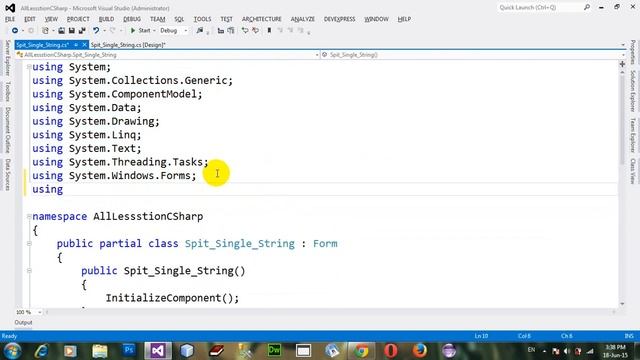Open the WINDOW menu
640x360 pixels.
point(376,19)
